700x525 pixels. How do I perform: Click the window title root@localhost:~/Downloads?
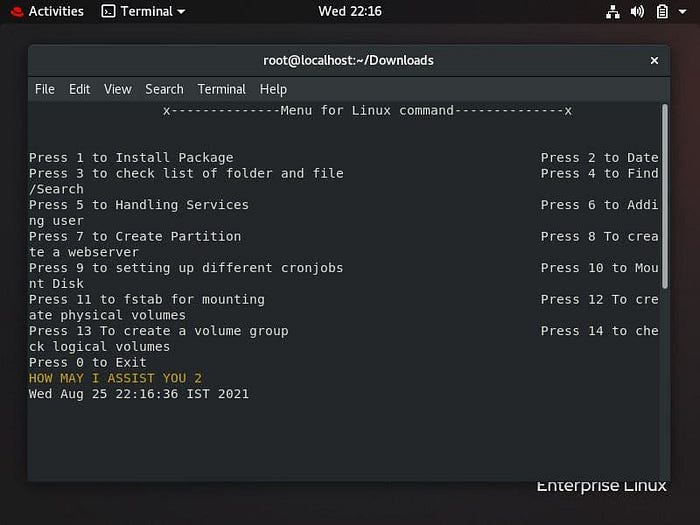click(x=348, y=60)
